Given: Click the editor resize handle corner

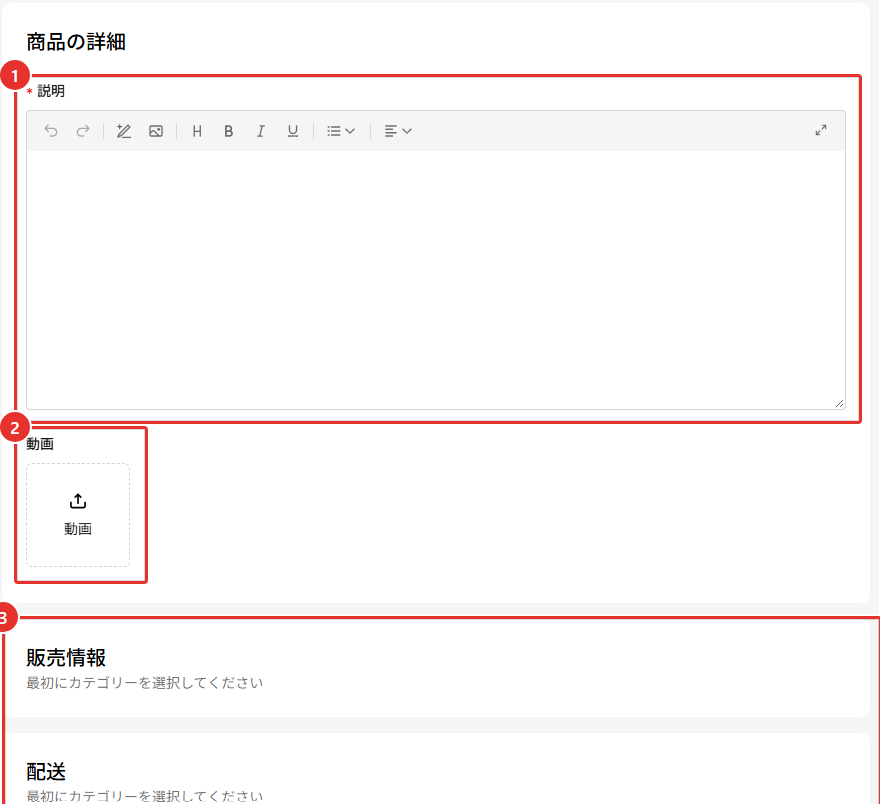Looking at the screenshot, I should 840,403.
